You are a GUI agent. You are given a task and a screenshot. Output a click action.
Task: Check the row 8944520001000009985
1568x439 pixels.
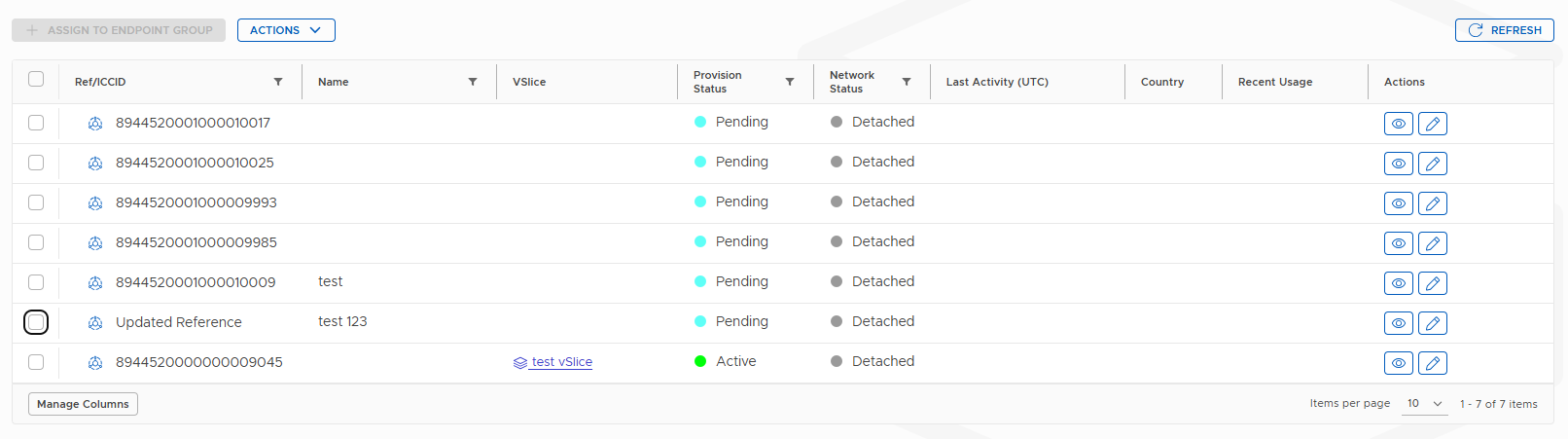pyautogui.click(x=36, y=242)
